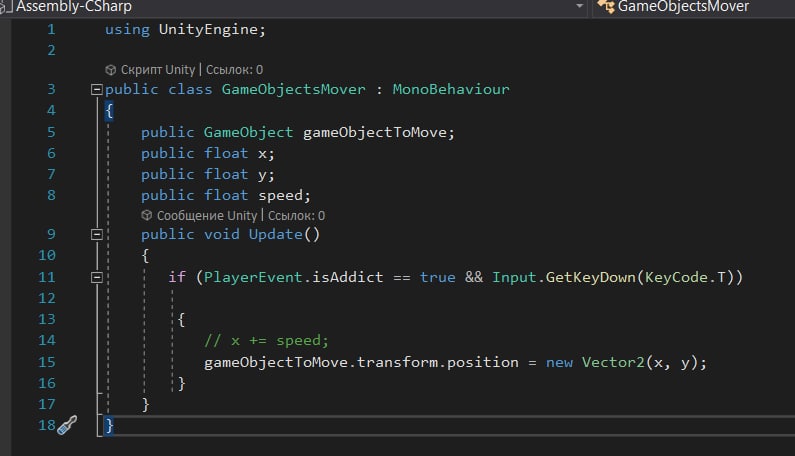Click the GameObjectsMover class icon in navigation bar
The image size is (795, 456).
(x=606, y=6)
